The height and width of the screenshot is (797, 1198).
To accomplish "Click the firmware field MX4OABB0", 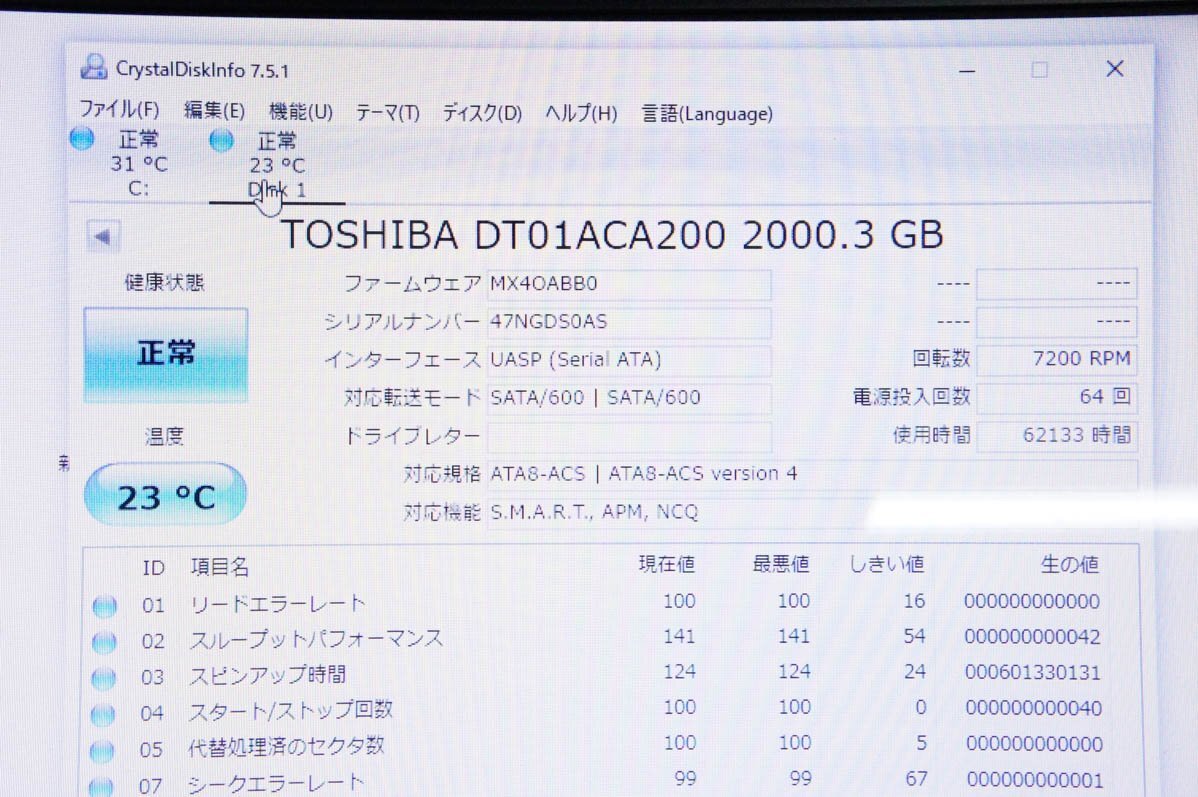I will (x=629, y=284).
